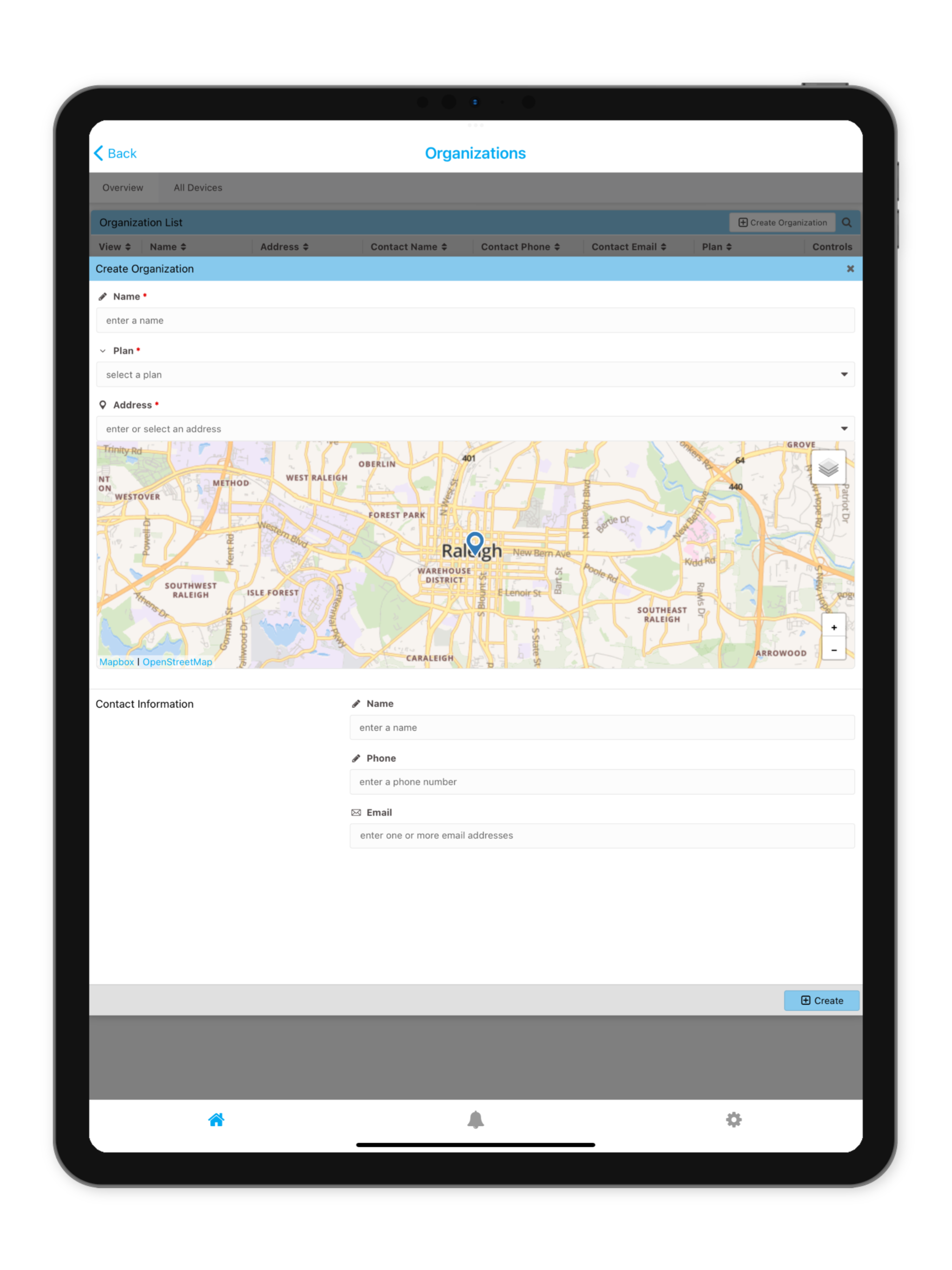Go to home tab
Viewport: 952px width, 1270px height.
click(x=217, y=1119)
